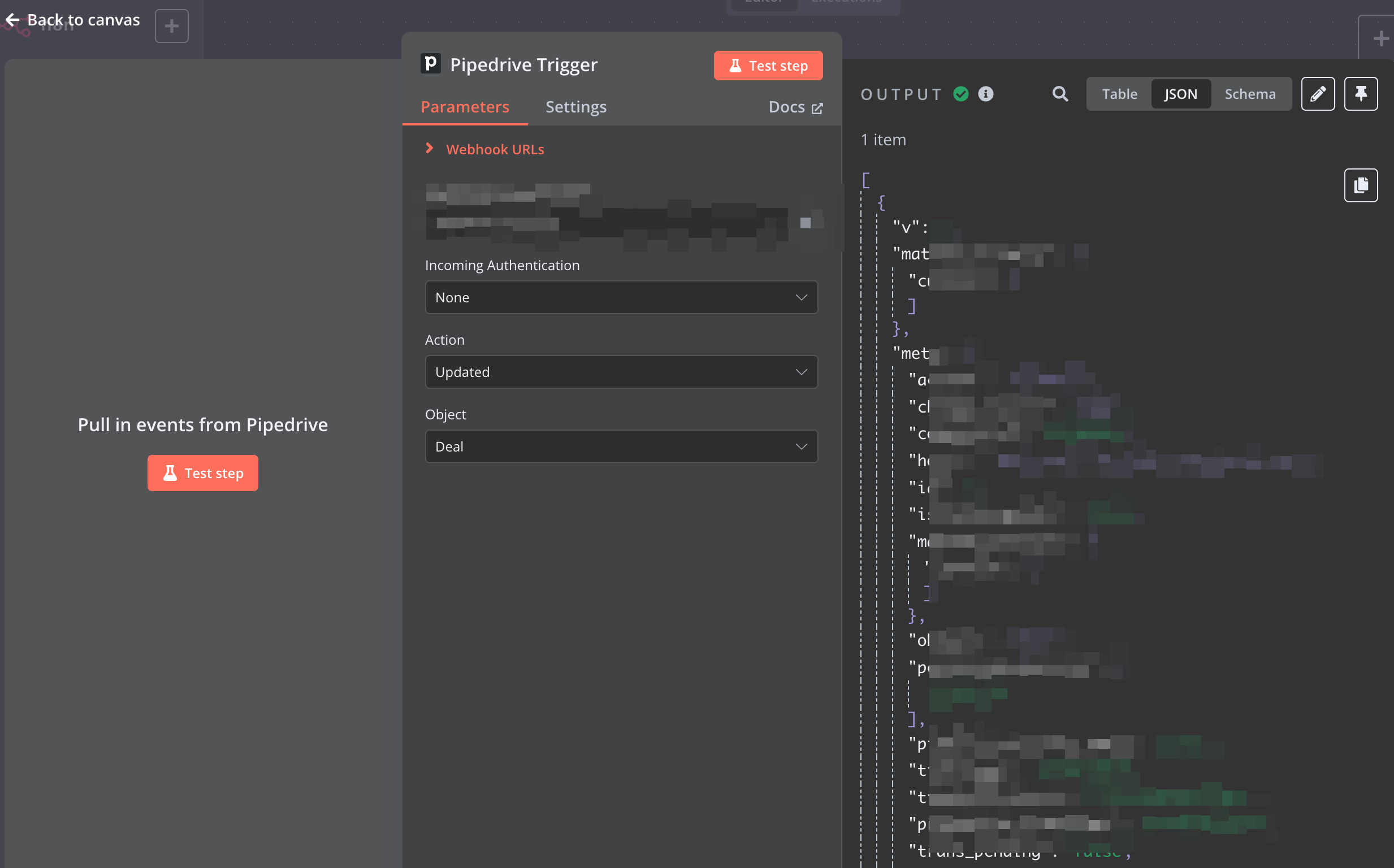This screenshot has height=868, width=1394.
Task: Click Test step under Pull in events
Action: (203, 473)
